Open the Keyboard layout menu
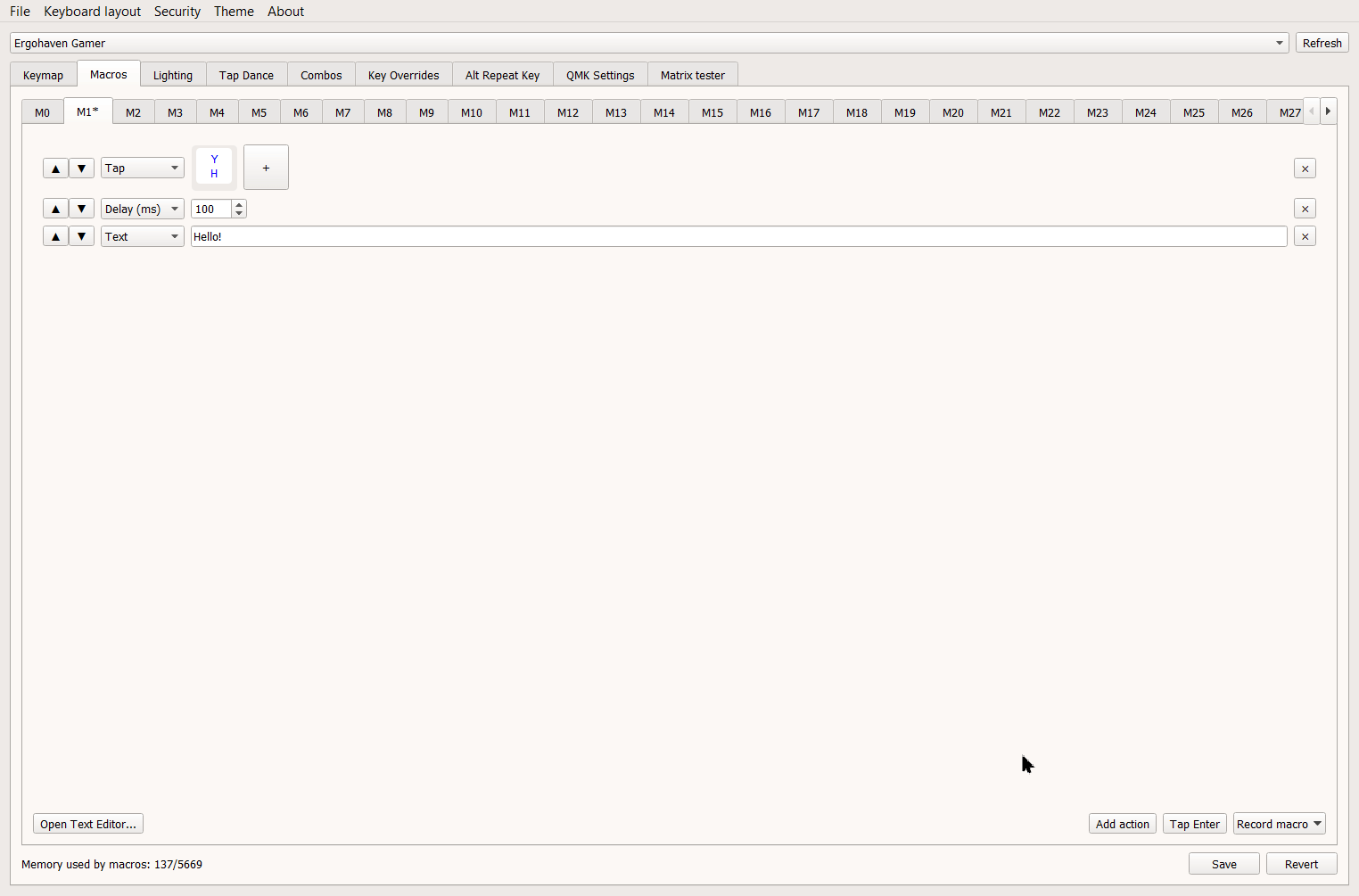The height and width of the screenshot is (896, 1359). tap(92, 12)
